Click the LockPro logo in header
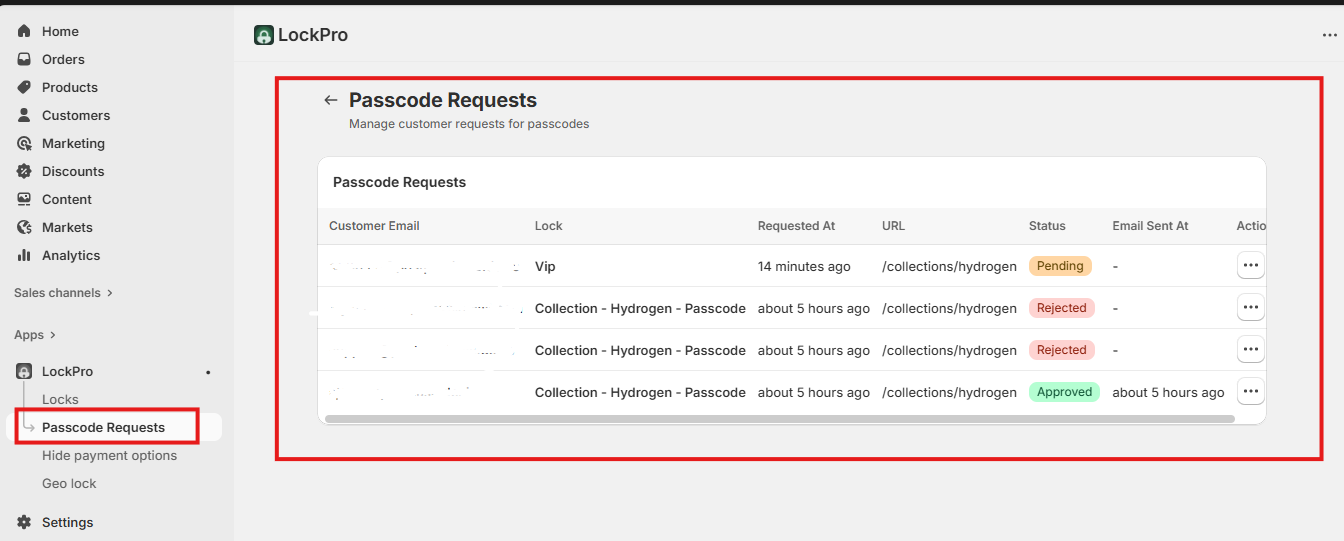The width and height of the screenshot is (1344, 541). click(x=263, y=35)
